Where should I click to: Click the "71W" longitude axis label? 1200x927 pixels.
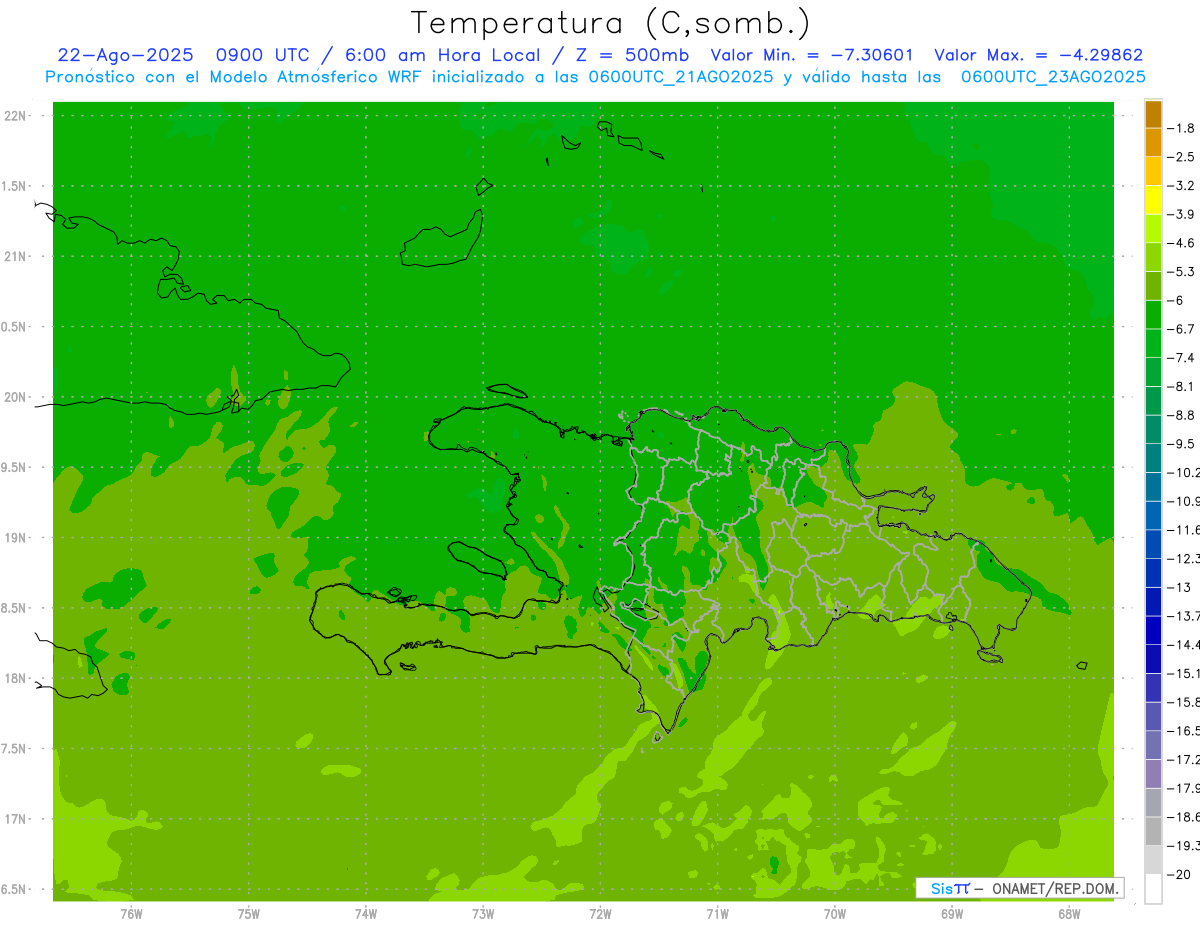click(x=717, y=914)
